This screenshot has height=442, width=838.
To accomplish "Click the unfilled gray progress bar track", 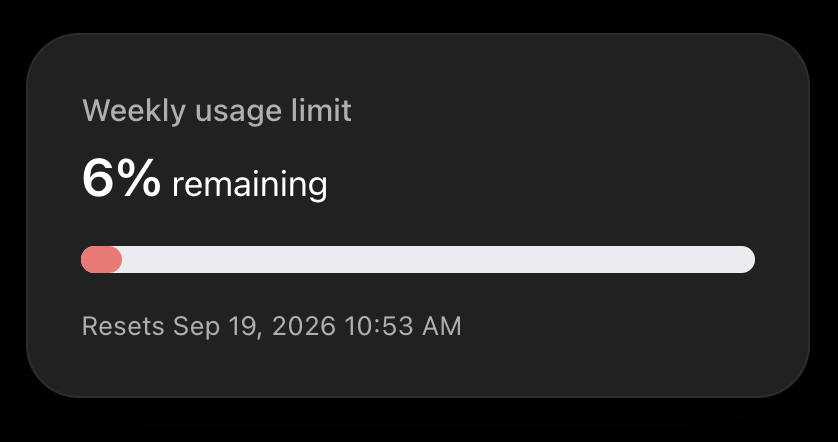I will [438, 260].
